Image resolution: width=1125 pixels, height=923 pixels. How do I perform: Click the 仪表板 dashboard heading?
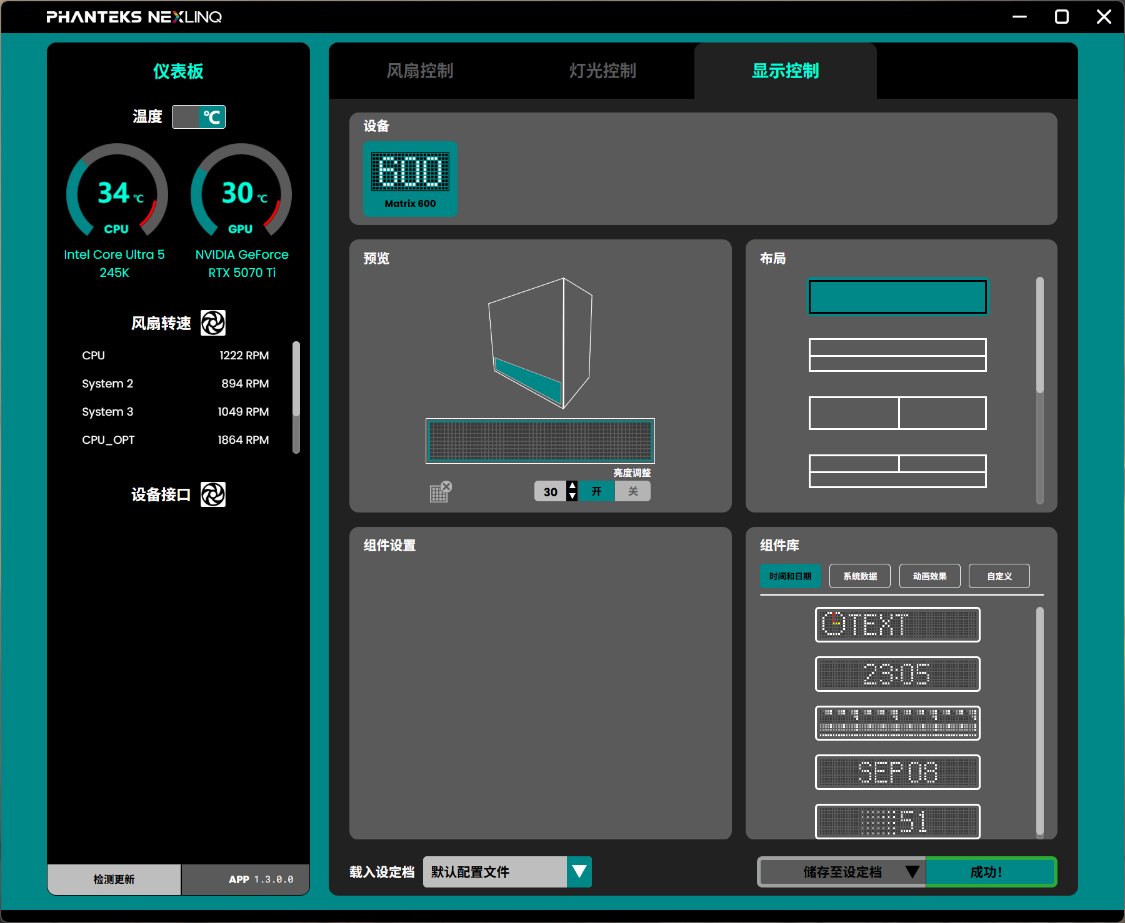(x=178, y=71)
